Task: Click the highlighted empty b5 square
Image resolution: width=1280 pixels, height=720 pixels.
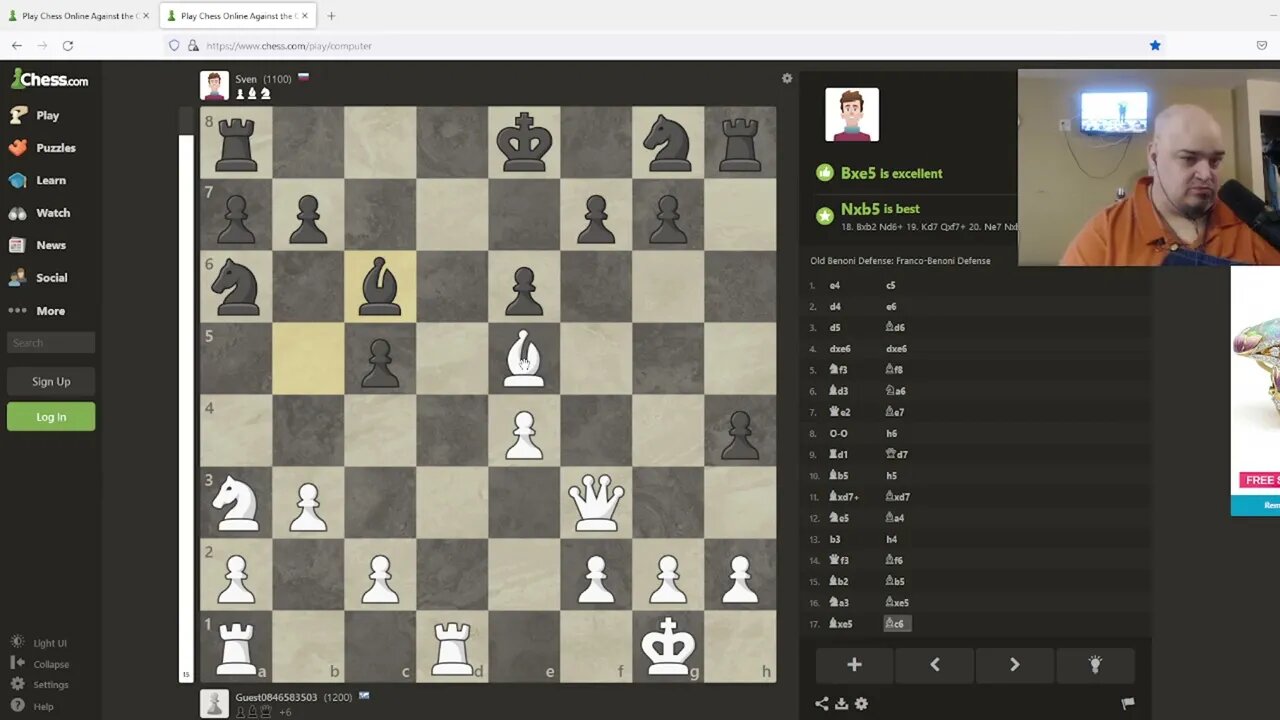Action: tap(308, 358)
